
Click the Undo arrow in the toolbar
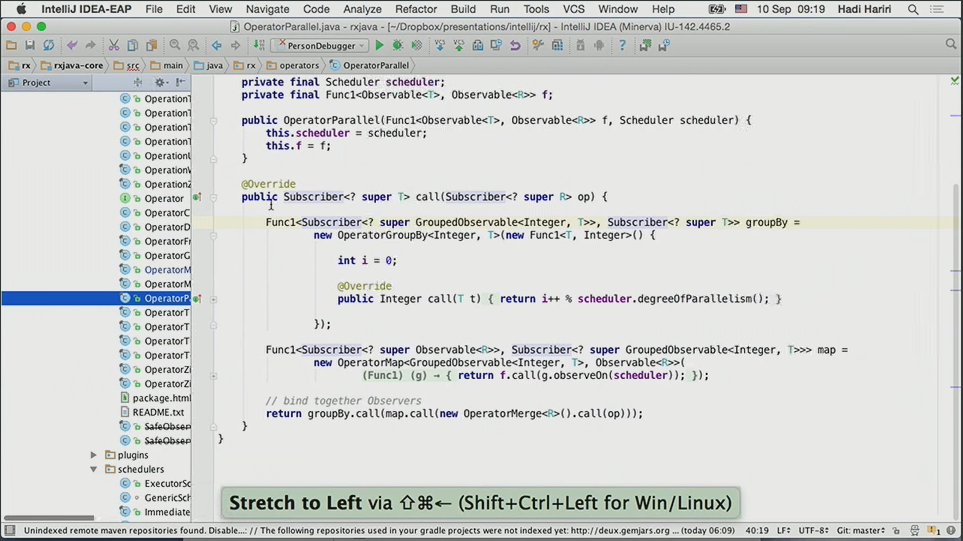(72, 45)
